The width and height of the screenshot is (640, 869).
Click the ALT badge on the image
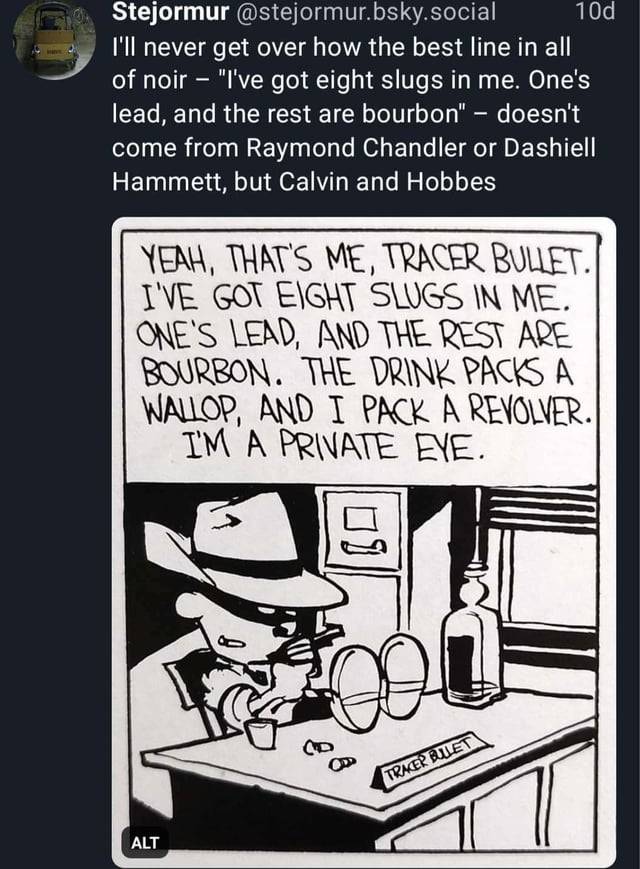(x=145, y=843)
